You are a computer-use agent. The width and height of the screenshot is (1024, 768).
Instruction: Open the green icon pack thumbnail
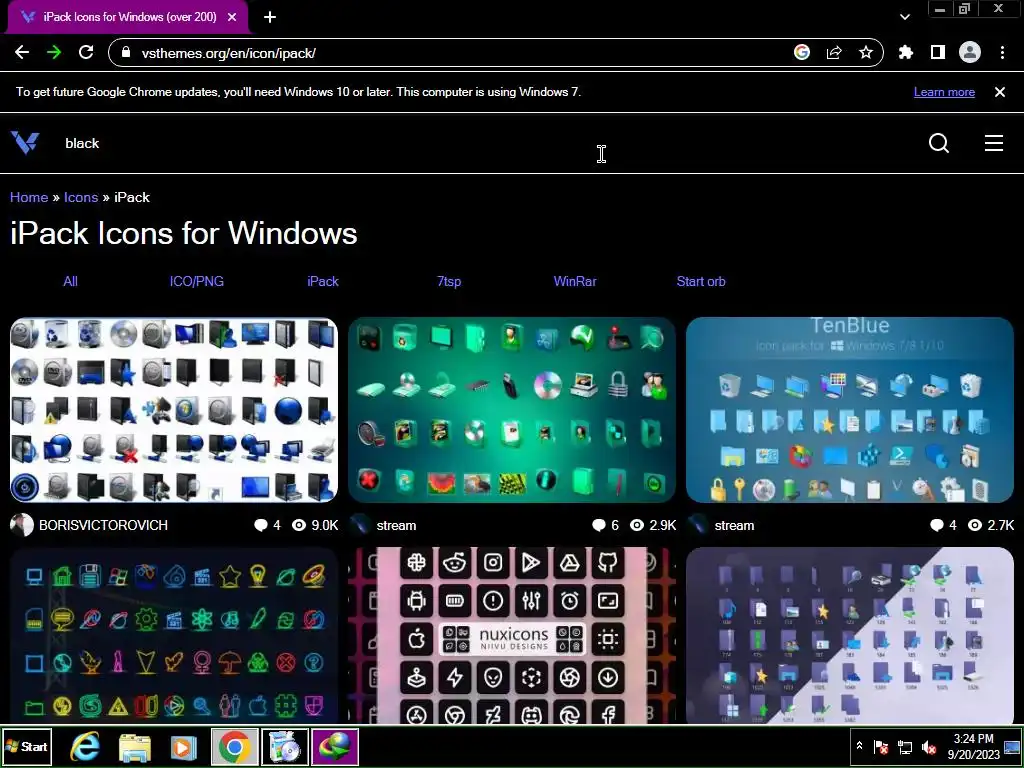[512, 410]
